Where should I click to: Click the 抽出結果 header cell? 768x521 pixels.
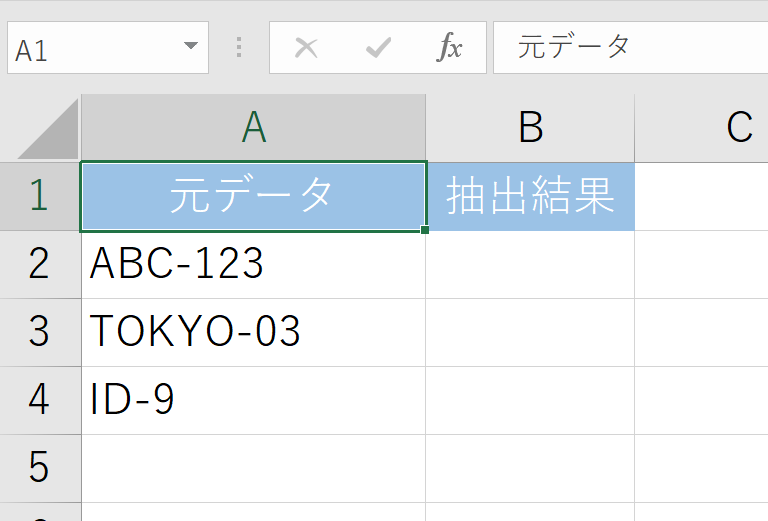click(530, 196)
